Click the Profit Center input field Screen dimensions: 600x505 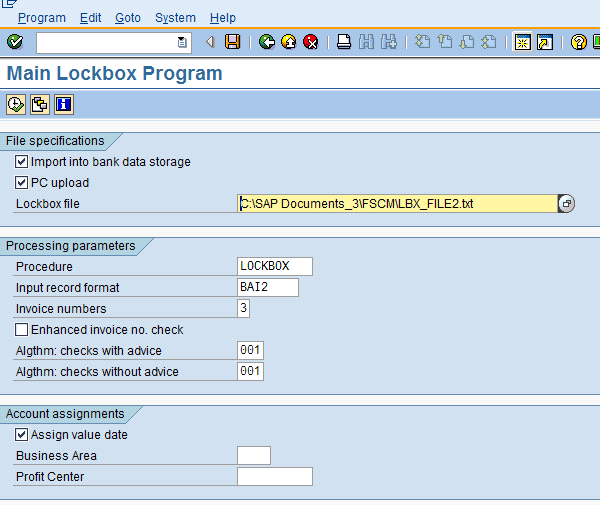pyautogui.click(x=275, y=477)
